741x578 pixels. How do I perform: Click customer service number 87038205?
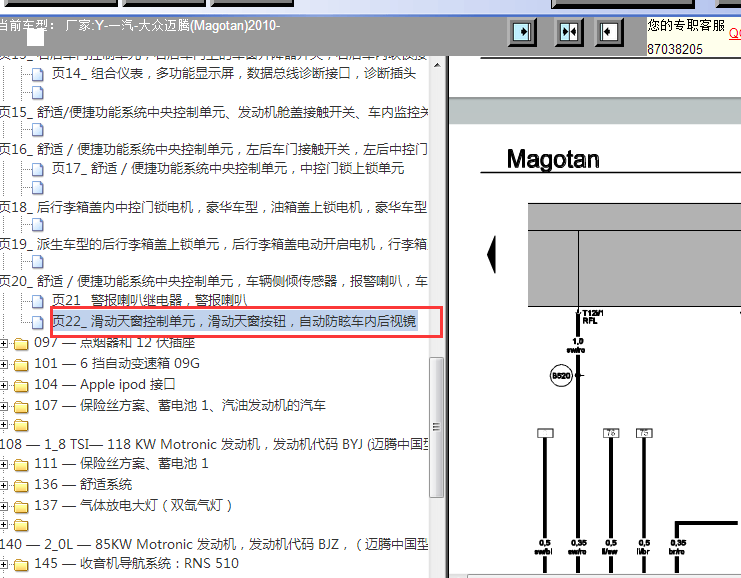click(x=674, y=49)
